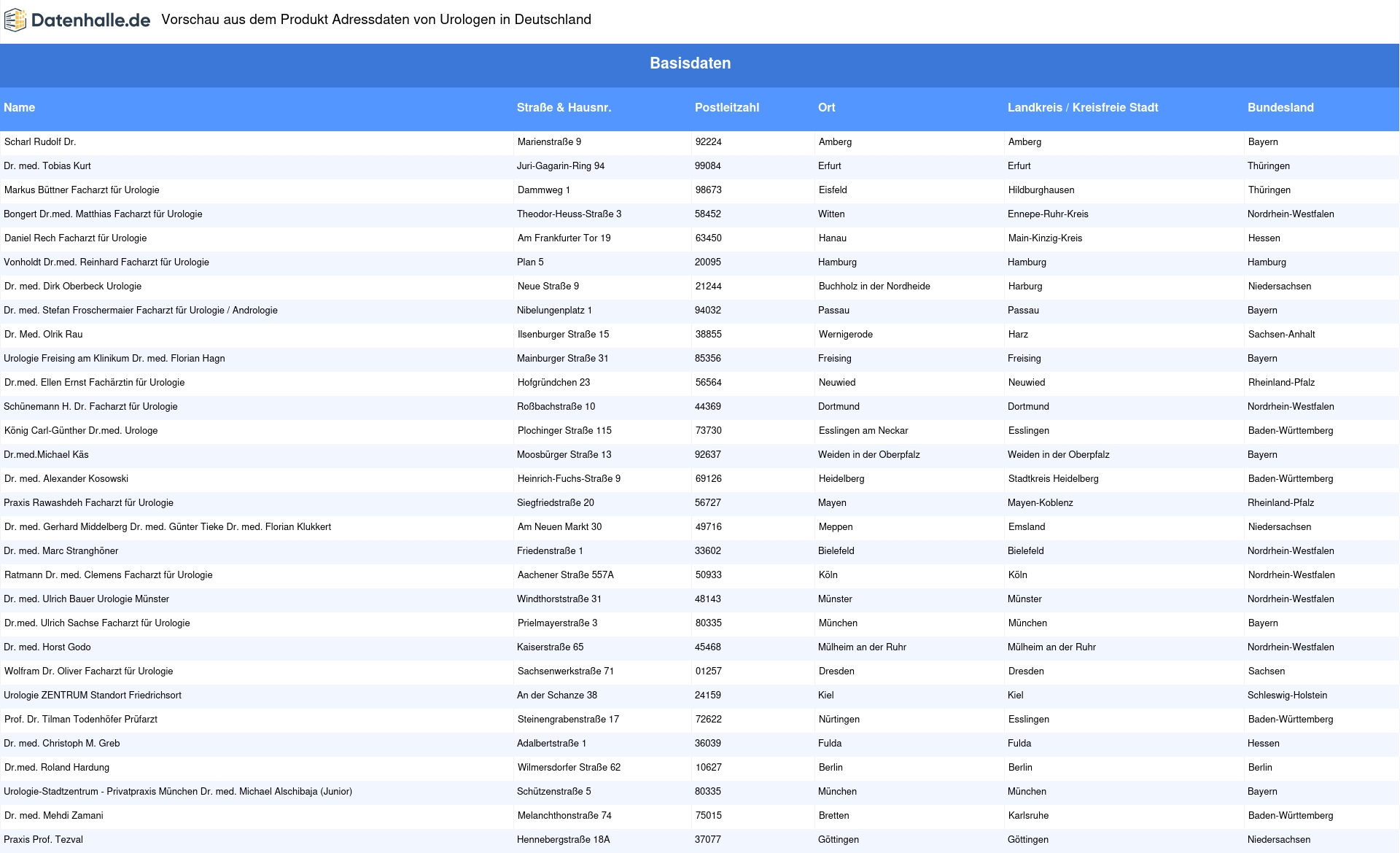This screenshot has width=1400, height=853.
Task: Click the address Nibelungenplatz 1
Action: point(554,311)
